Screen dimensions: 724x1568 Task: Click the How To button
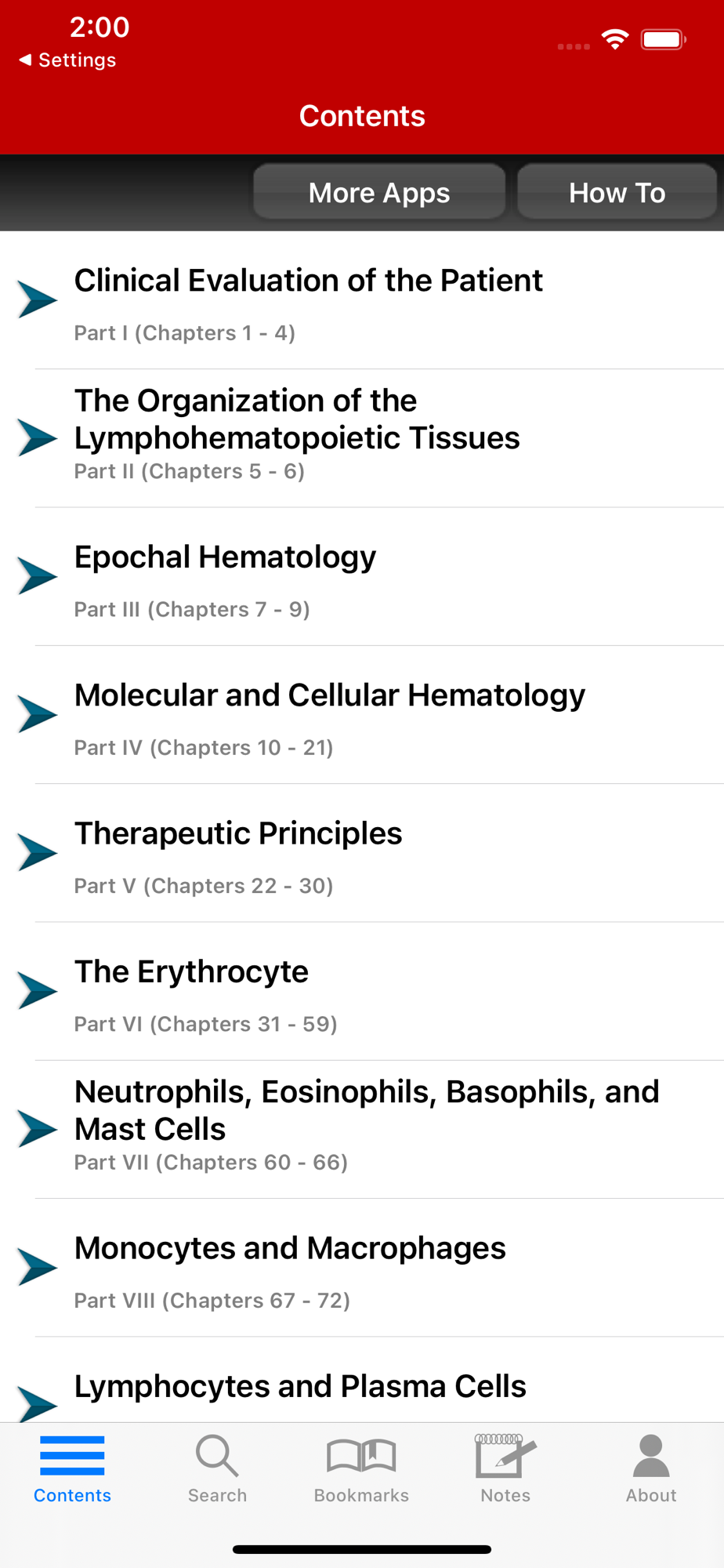coord(617,192)
